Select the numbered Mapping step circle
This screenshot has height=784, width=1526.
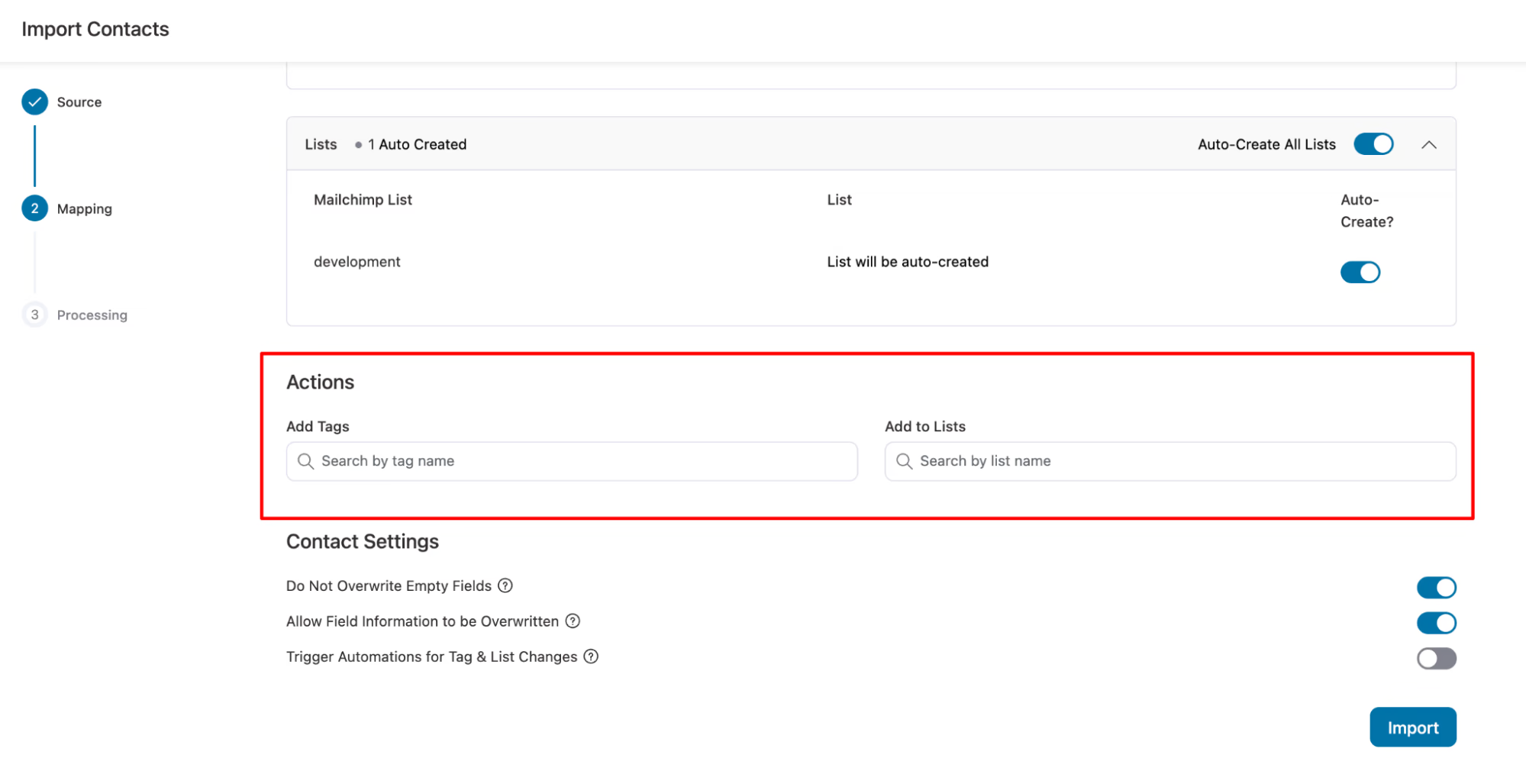(x=34, y=208)
